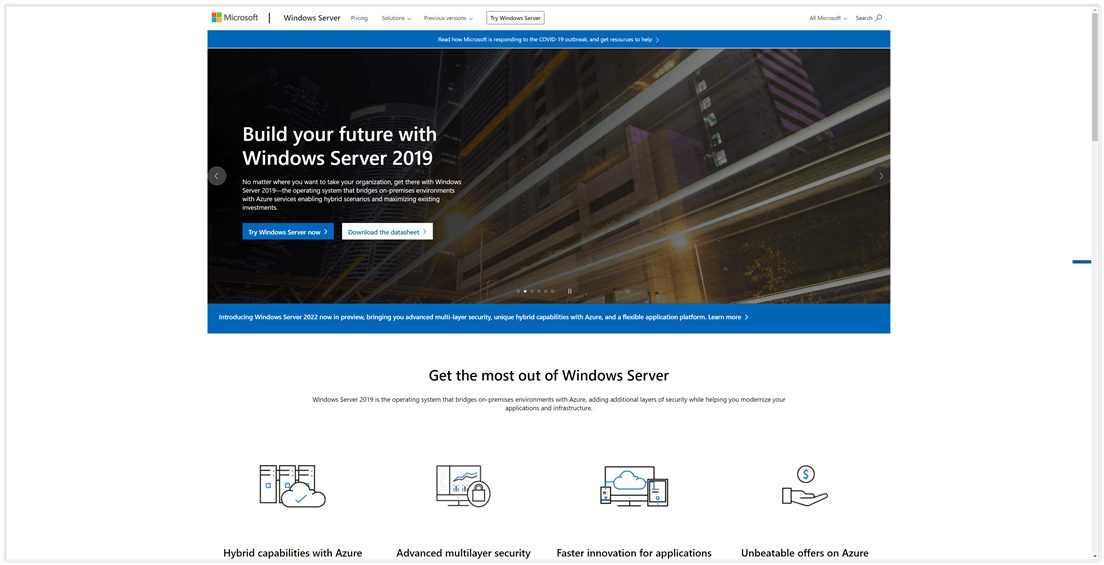Image resolution: width=1104 pixels, height=565 pixels.
Task: Click the page vertical scrollbar thumb
Action: pyautogui.click(x=1095, y=77)
